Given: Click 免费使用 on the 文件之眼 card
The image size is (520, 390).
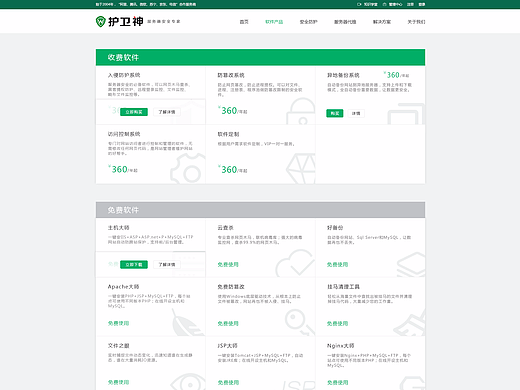Looking at the screenshot, I should tap(118, 382).
